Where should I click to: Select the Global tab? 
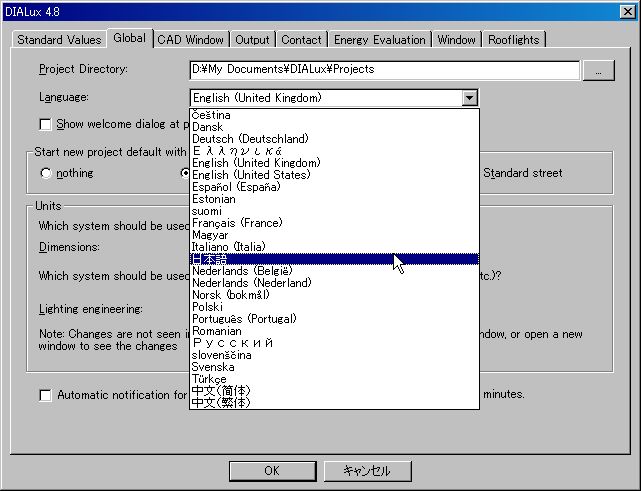tap(130, 38)
